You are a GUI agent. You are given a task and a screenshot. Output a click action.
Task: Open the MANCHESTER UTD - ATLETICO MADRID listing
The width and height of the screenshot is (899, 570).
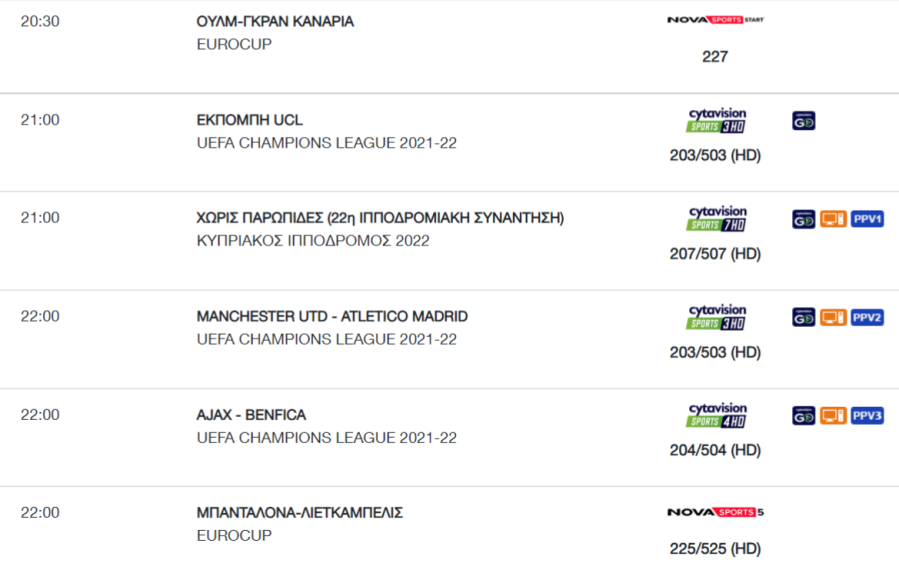(x=332, y=317)
